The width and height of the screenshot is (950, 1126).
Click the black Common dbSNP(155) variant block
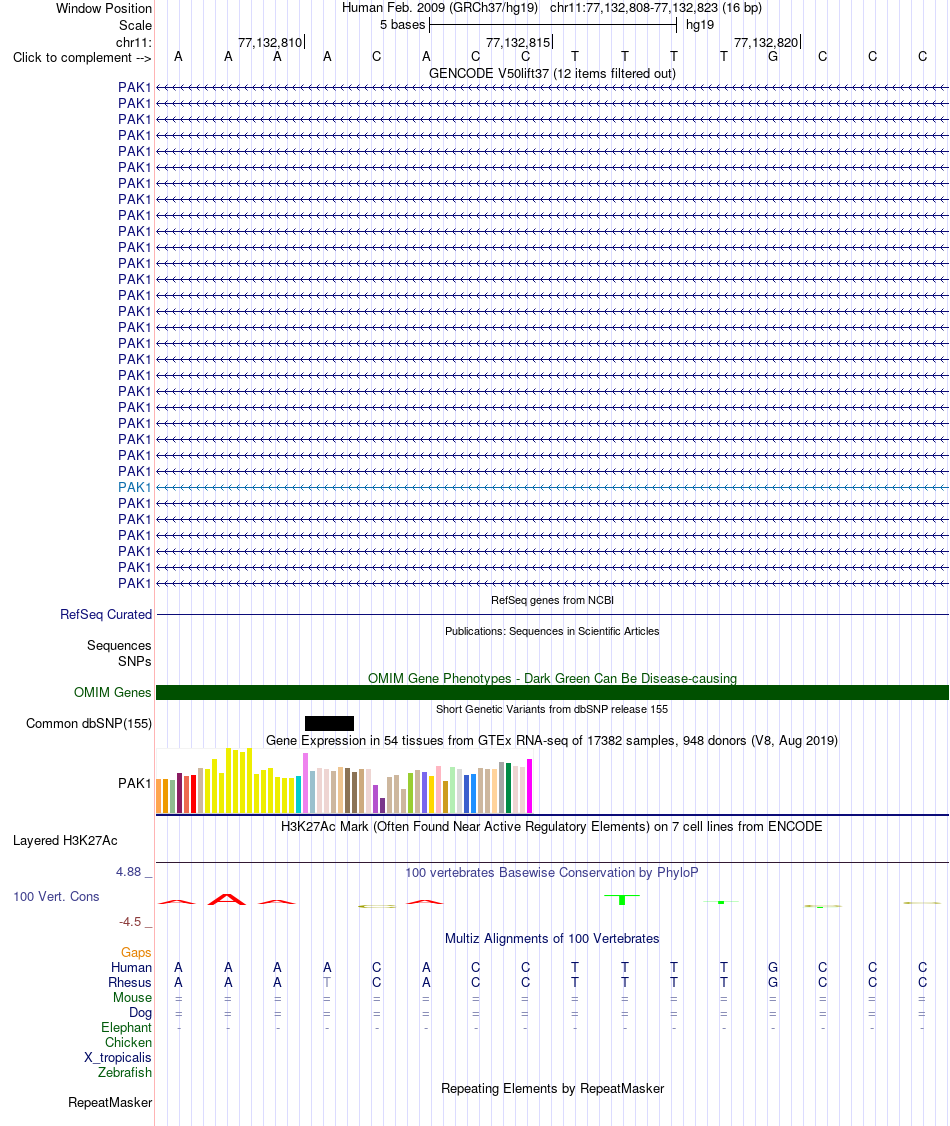tap(330, 723)
